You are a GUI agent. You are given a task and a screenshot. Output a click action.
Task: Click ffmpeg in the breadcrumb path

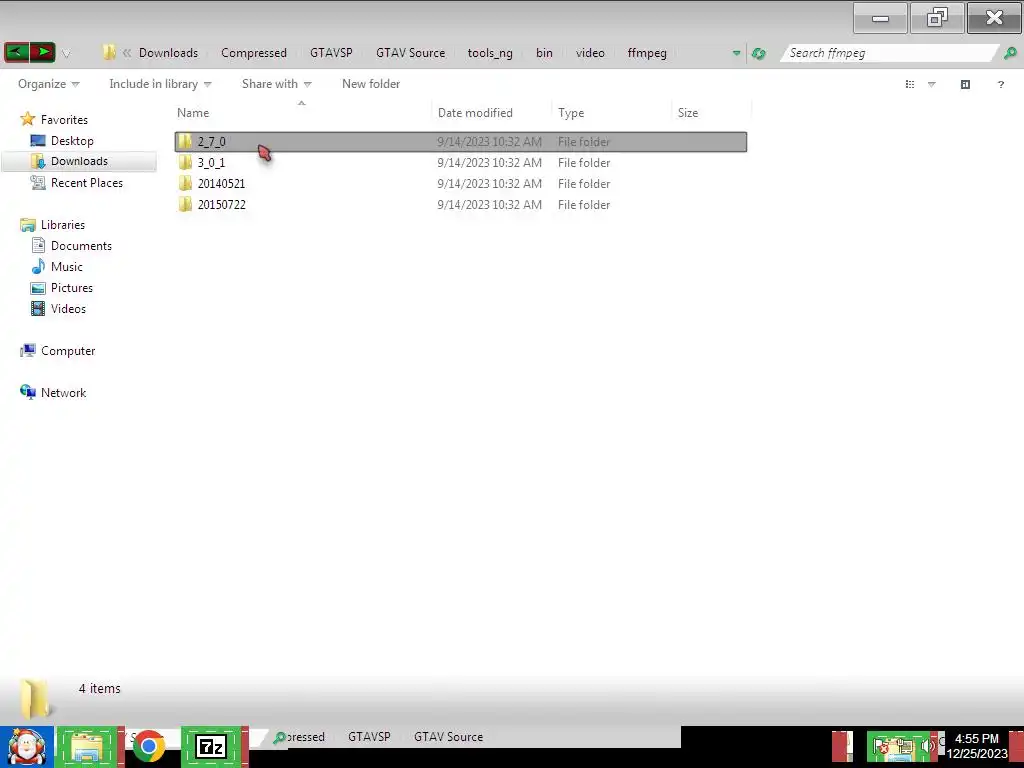647,53
